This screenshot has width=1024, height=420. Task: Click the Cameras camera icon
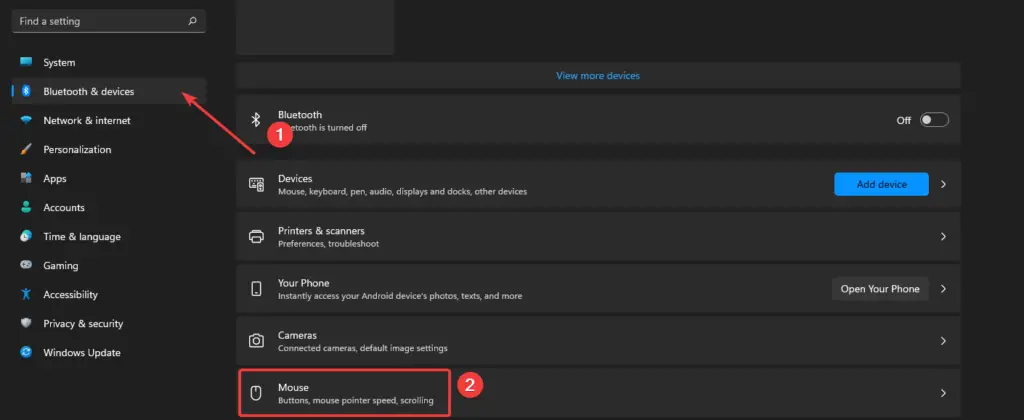click(x=257, y=341)
